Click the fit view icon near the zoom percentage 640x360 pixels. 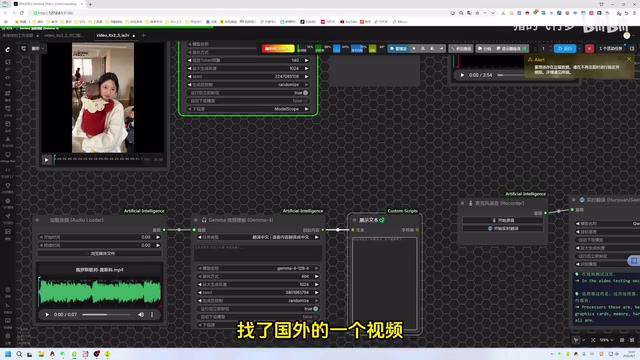(x=593, y=340)
